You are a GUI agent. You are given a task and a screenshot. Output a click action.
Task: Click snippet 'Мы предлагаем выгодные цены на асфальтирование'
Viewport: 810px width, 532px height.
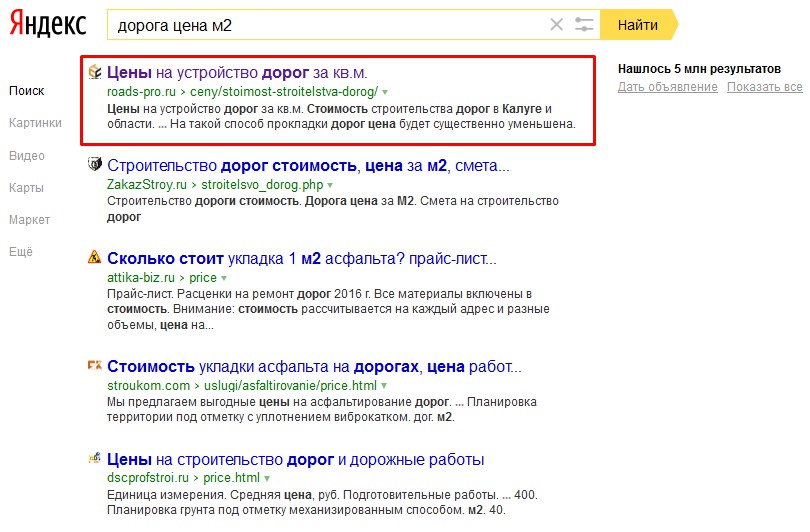click(x=260, y=402)
